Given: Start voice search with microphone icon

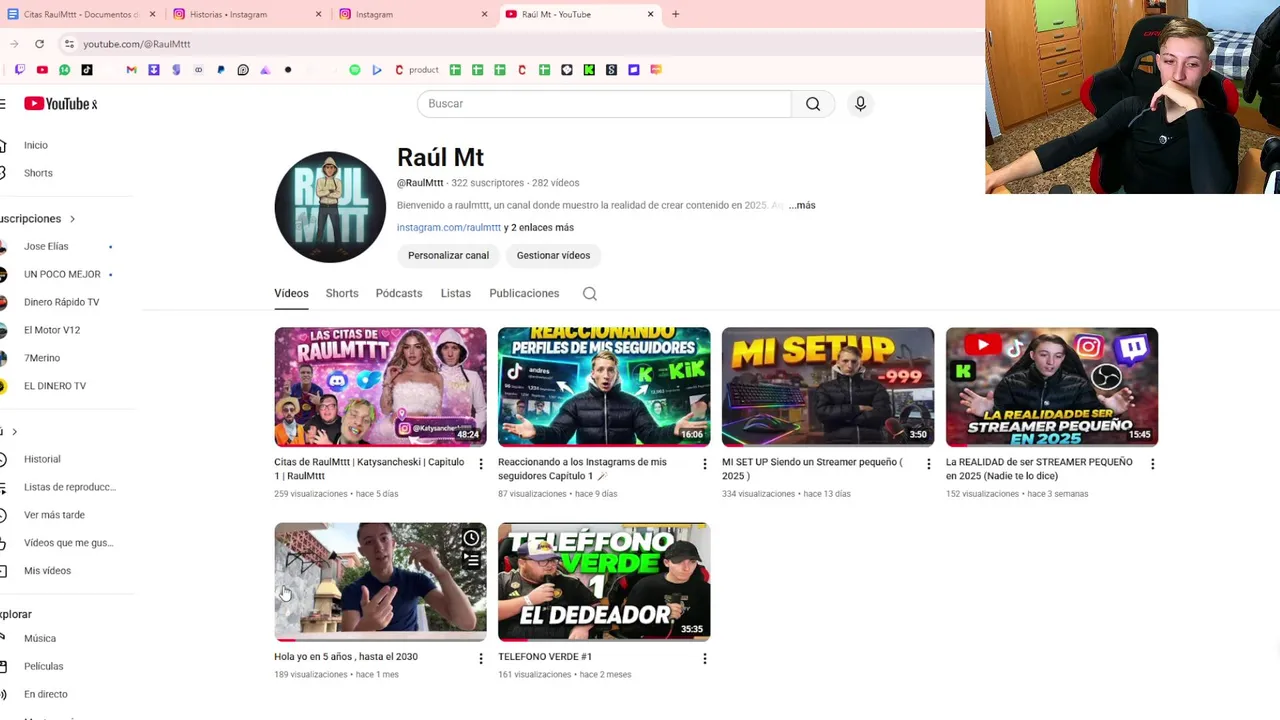Looking at the screenshot, I should pyautogui.click(x=860, y=104).
